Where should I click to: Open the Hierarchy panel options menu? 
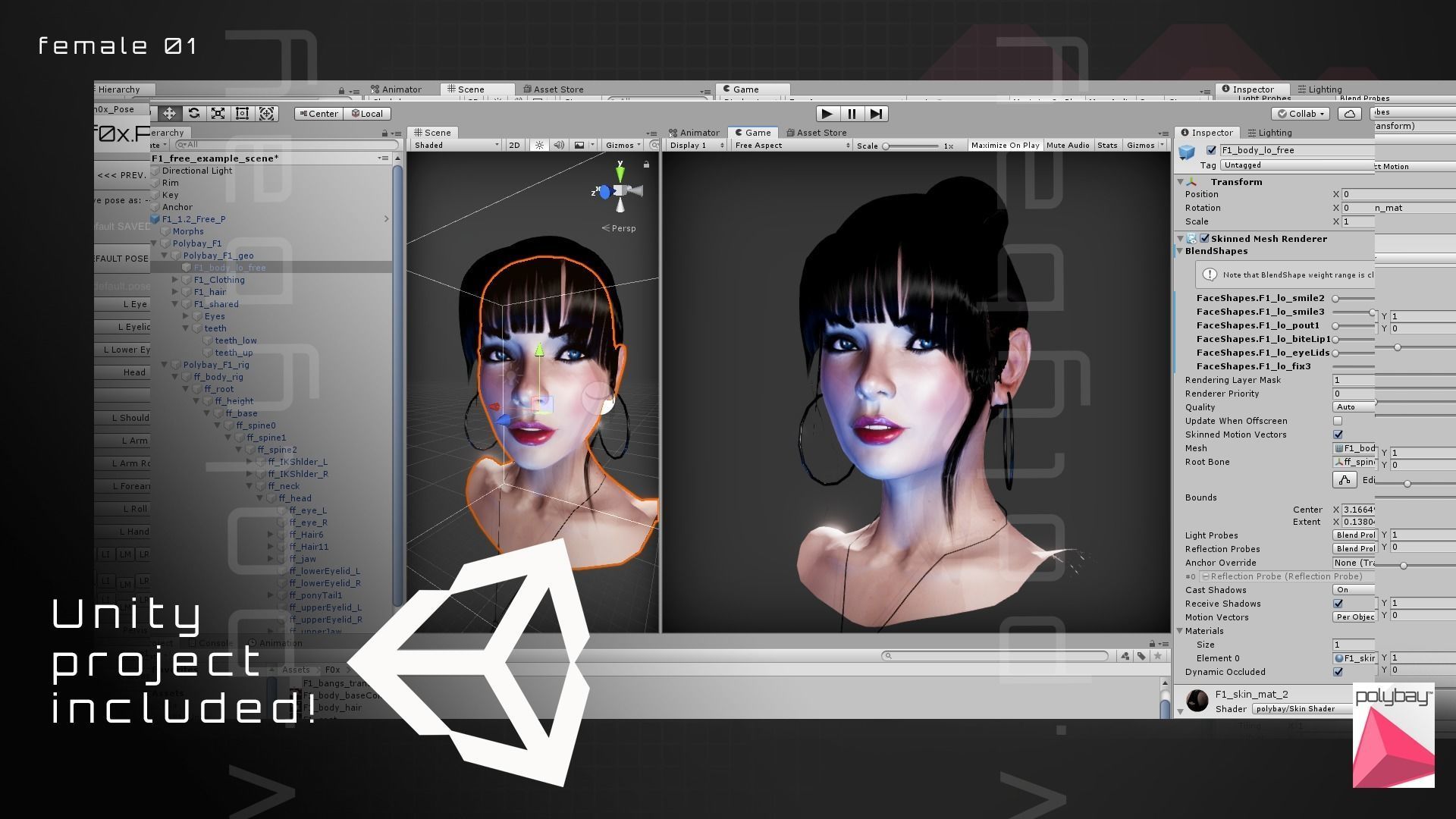coord(396,133)
